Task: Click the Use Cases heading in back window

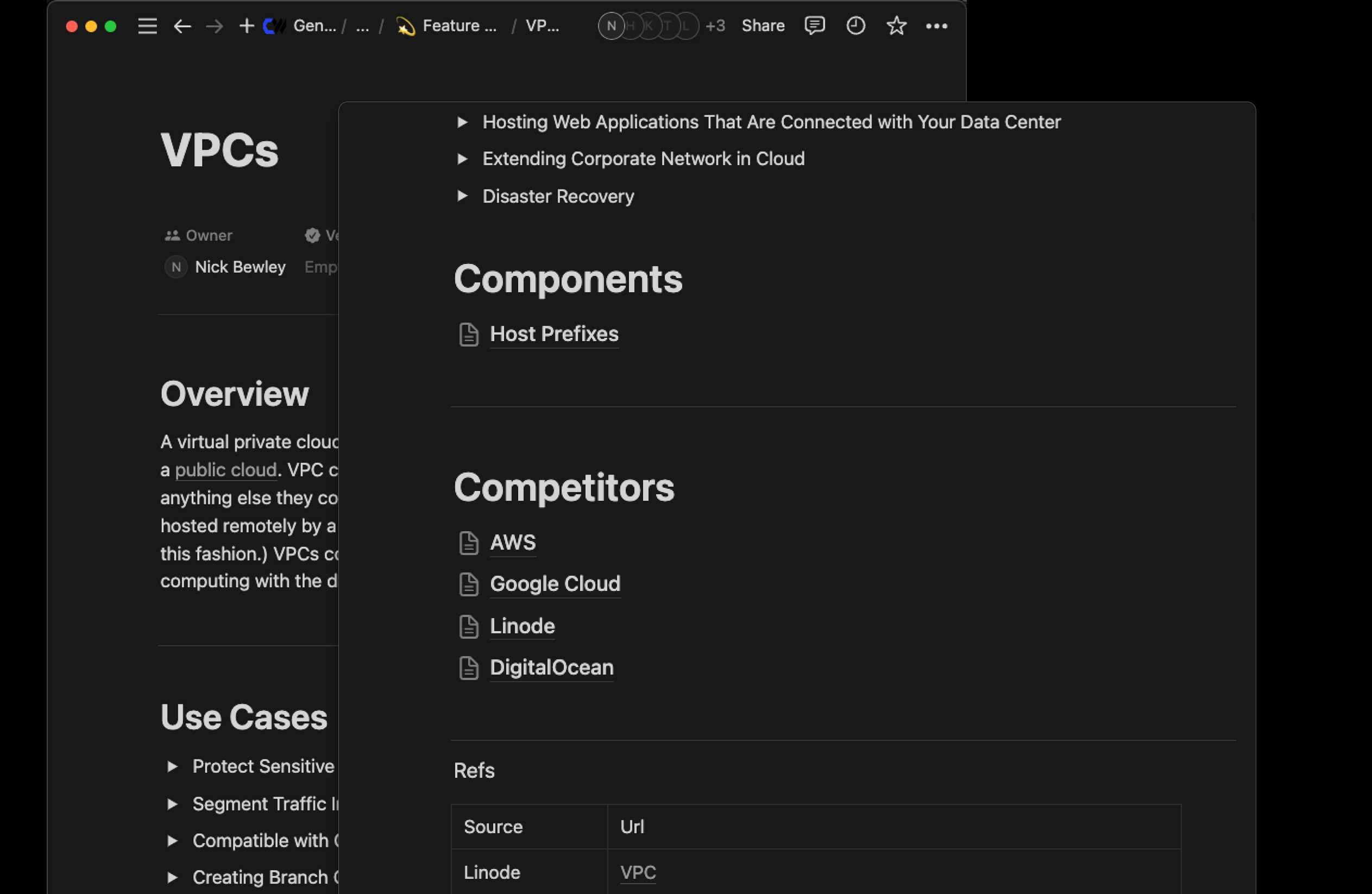Action: click(243, 717)
